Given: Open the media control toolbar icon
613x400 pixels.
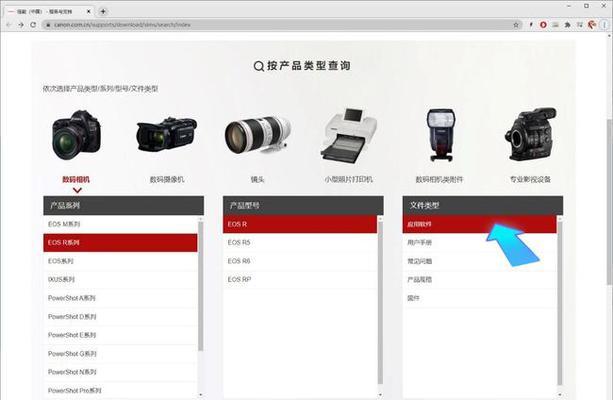Looking at the screenshot, I should tap(579, 25).
